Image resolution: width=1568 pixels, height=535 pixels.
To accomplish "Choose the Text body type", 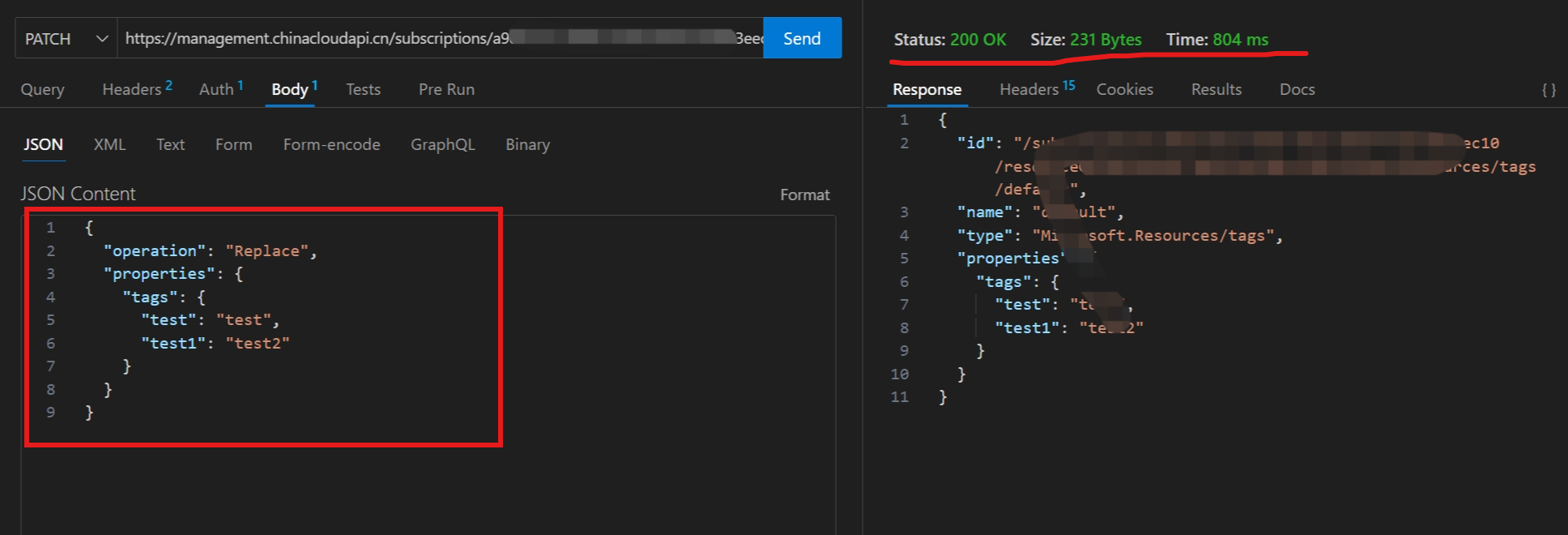I will pos(170,144).
